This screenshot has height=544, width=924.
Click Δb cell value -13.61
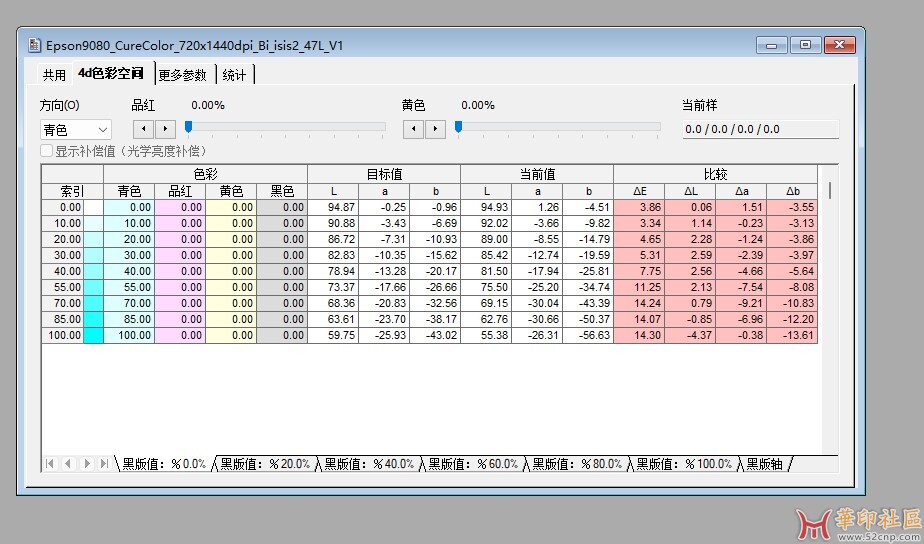(x=793, y=335)
